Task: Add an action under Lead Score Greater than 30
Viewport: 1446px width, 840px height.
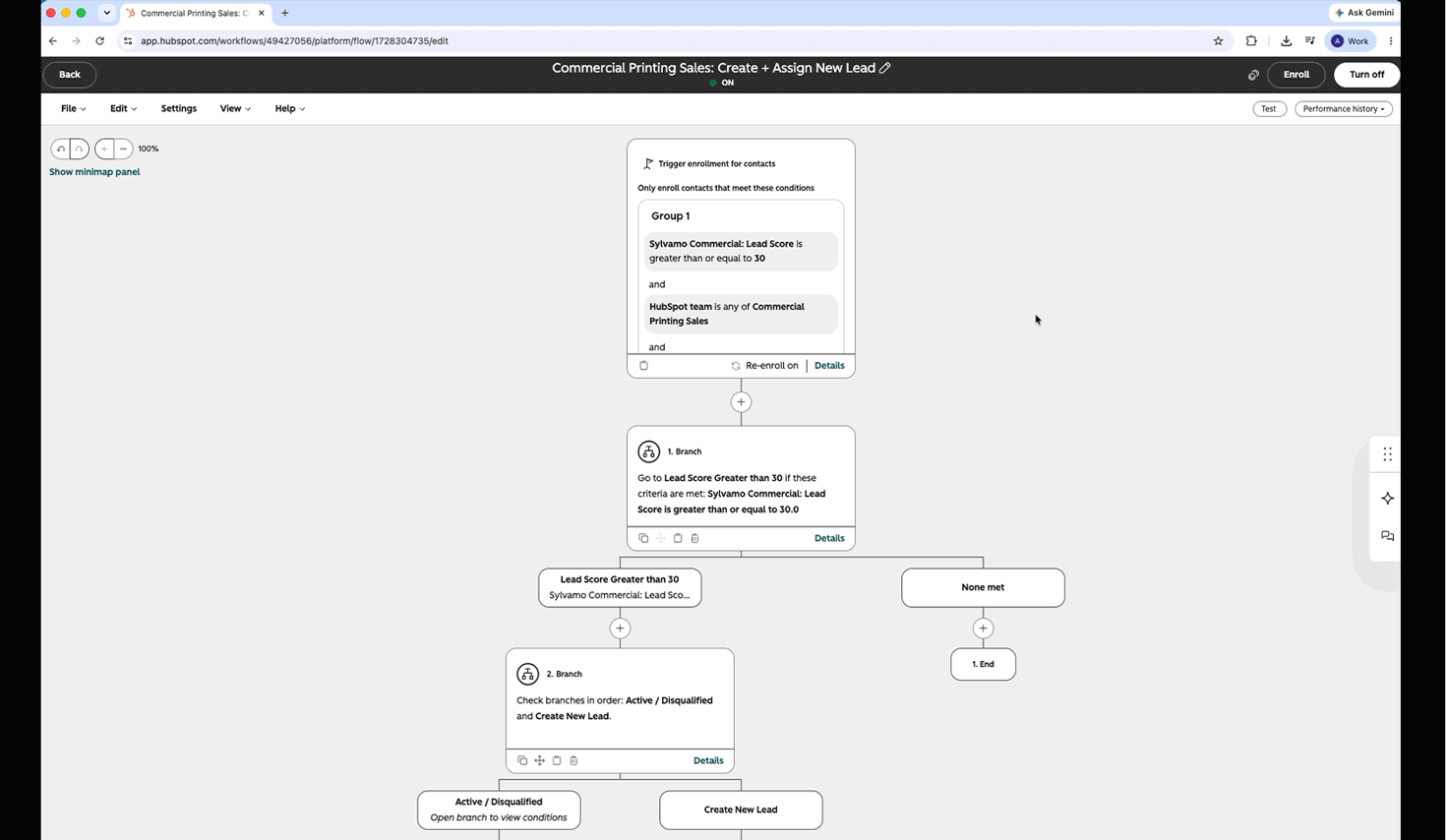Action: click(620, 629)
